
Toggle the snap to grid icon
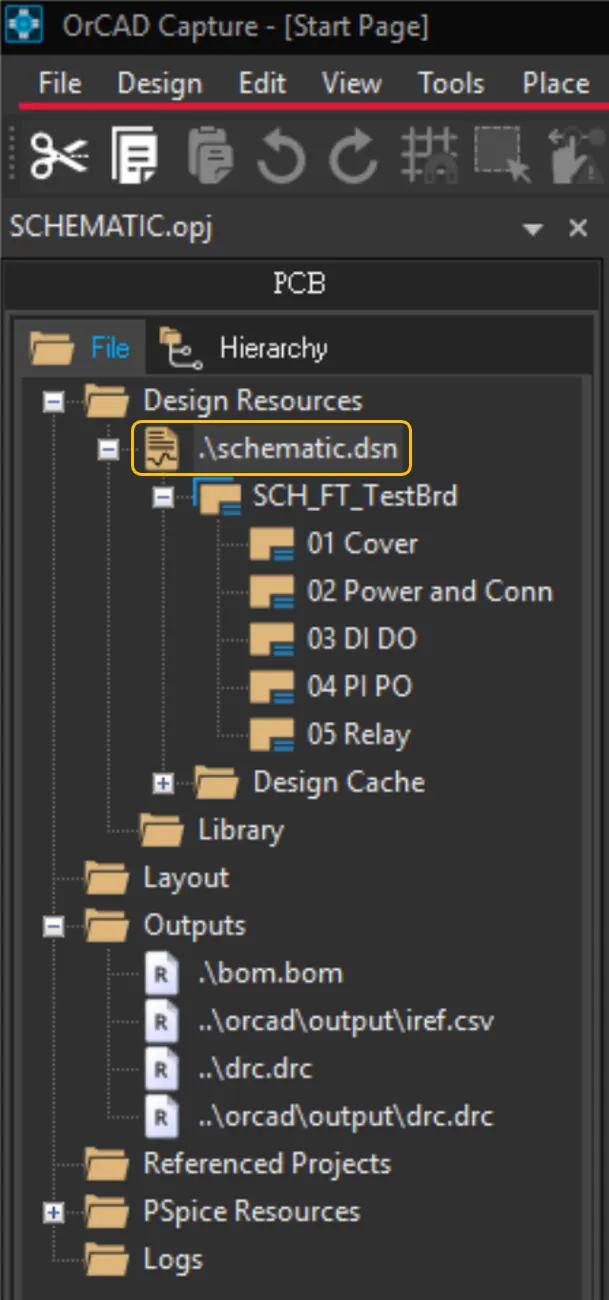coord(429,156)
